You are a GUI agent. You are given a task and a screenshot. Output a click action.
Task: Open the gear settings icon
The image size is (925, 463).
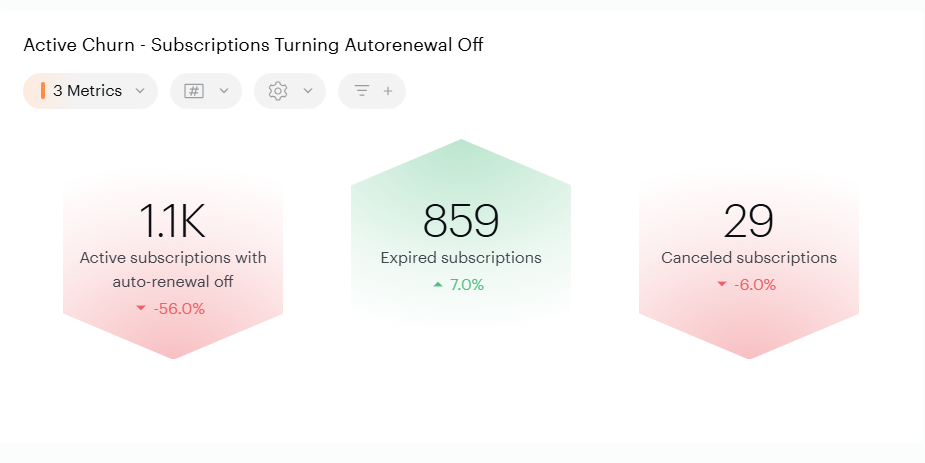[x=278, y=91]
